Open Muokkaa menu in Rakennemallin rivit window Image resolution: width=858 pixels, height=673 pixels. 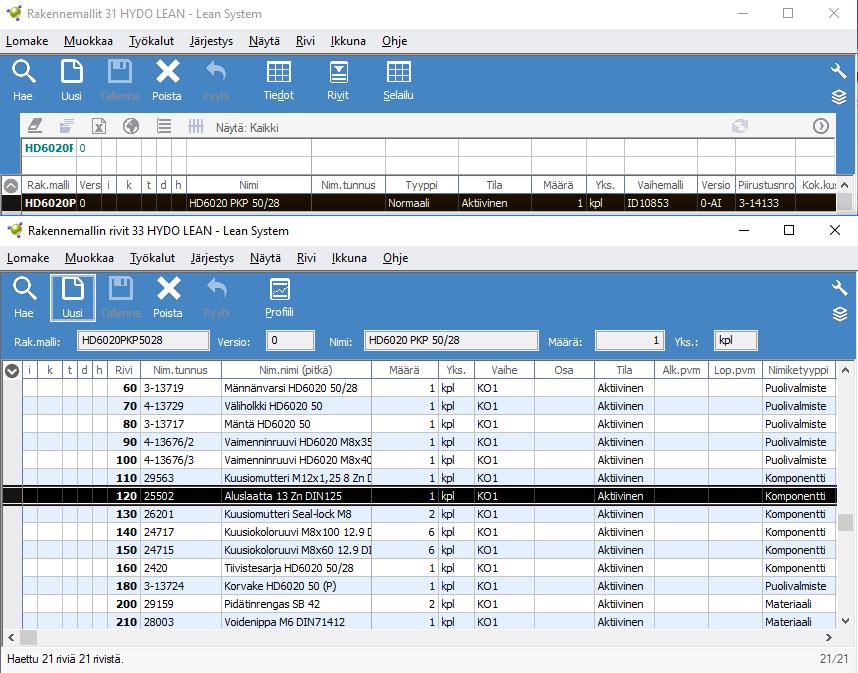(x=89, y=258)
